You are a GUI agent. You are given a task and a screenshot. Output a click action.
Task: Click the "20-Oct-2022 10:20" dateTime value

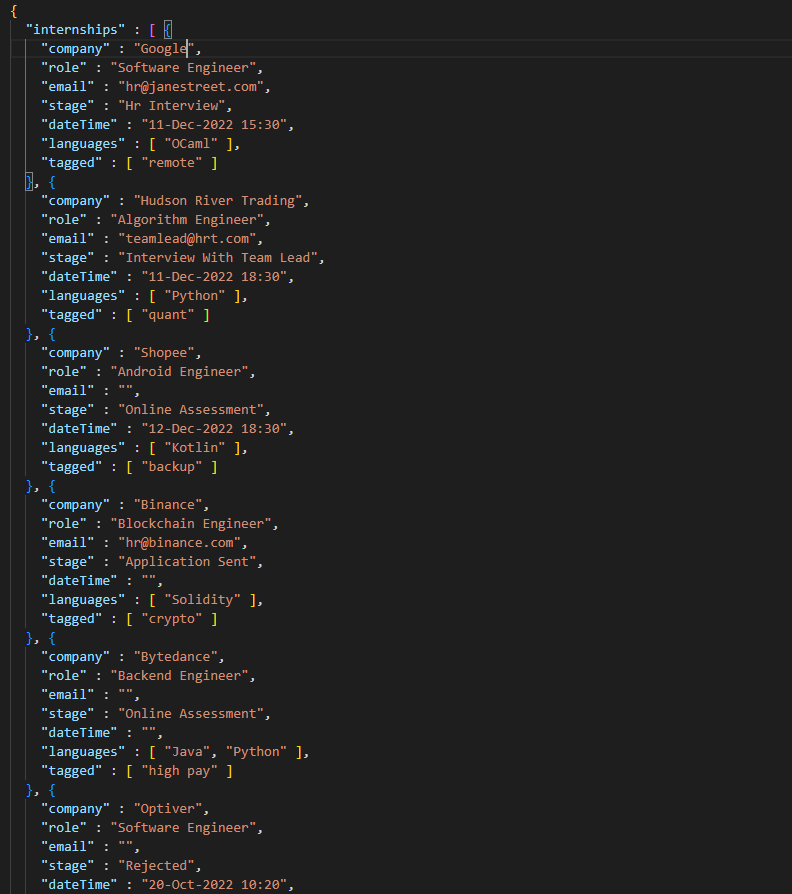[214, 885]
